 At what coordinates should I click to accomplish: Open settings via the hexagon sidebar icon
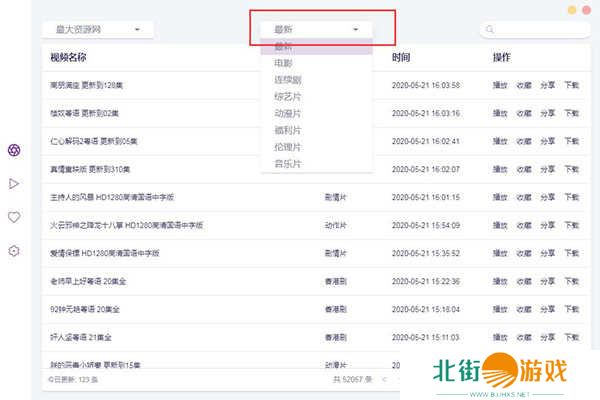click(14, 251)
